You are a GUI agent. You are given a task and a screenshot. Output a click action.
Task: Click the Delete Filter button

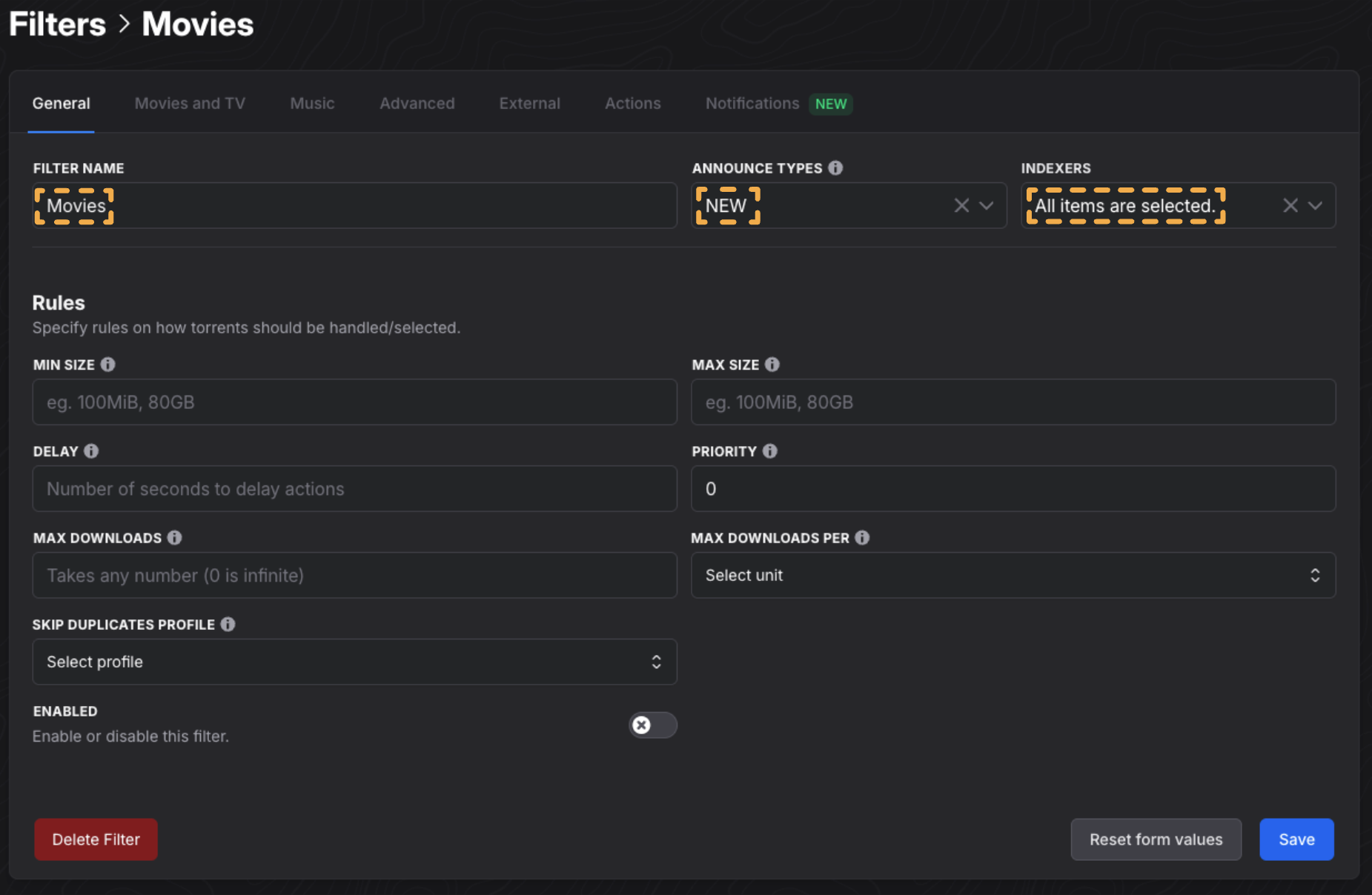point(96,839)
